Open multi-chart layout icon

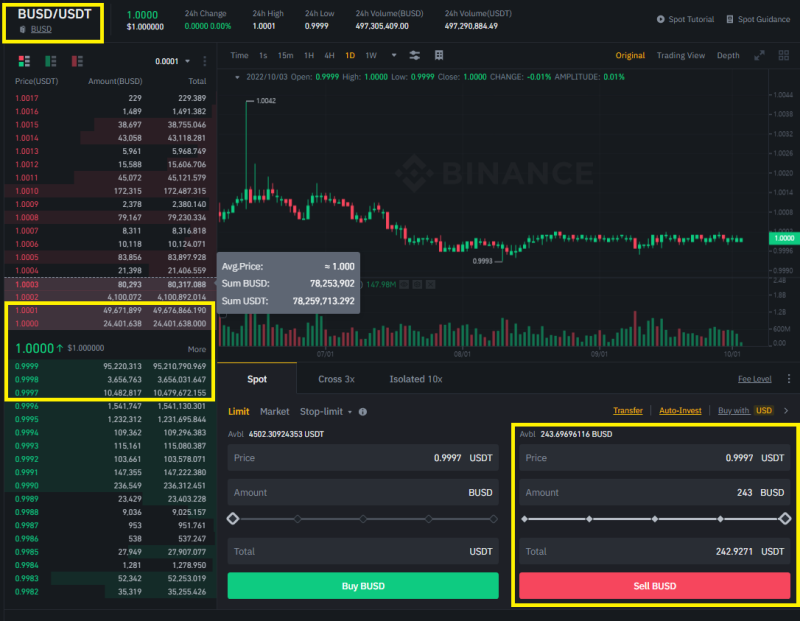(x=784, y=56)
